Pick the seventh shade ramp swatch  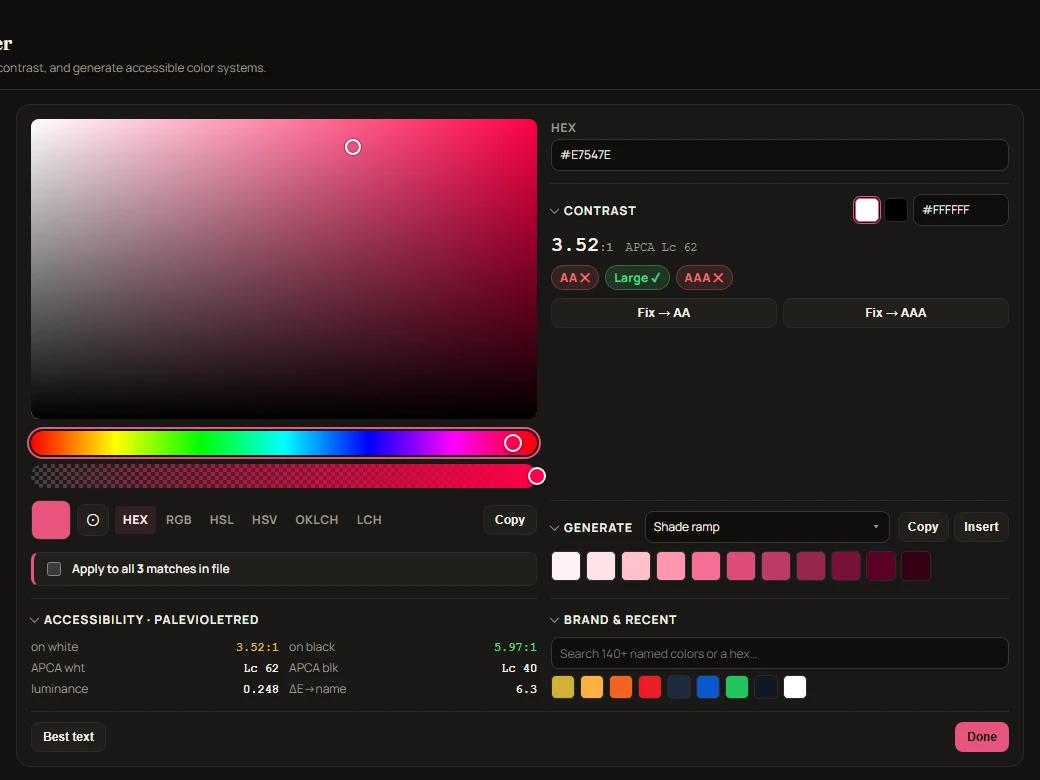(776, 566)
